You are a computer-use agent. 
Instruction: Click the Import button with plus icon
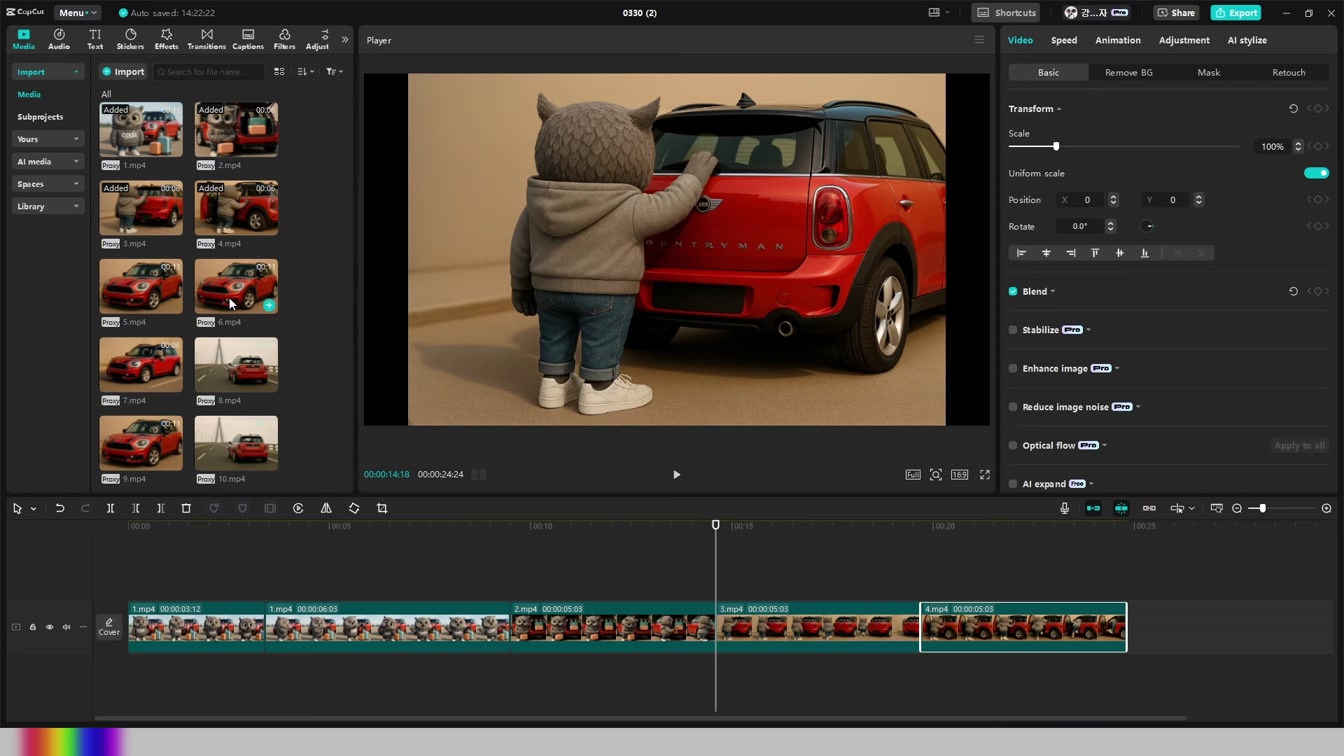123,72
